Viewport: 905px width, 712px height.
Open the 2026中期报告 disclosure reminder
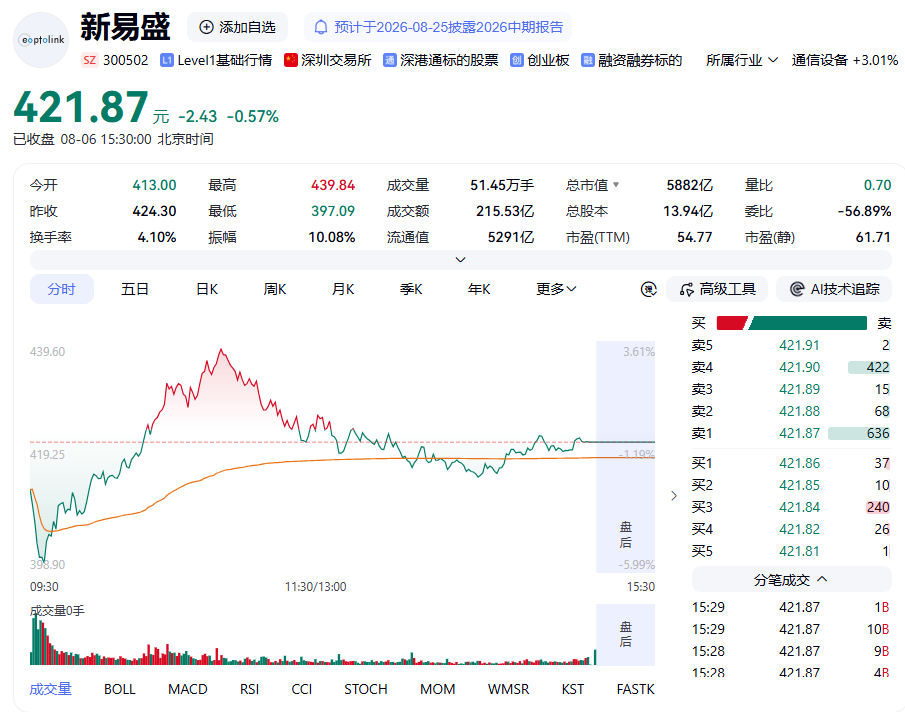click(x=438, y=27)
